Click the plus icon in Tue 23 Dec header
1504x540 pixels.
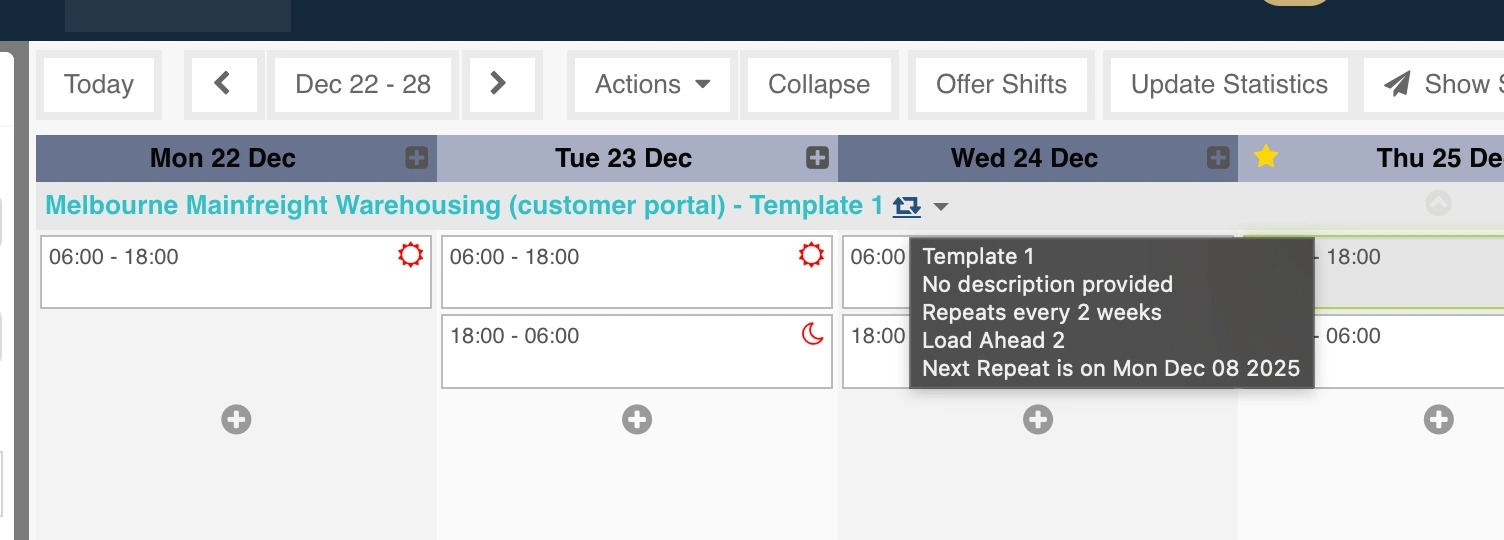(817, 158)
